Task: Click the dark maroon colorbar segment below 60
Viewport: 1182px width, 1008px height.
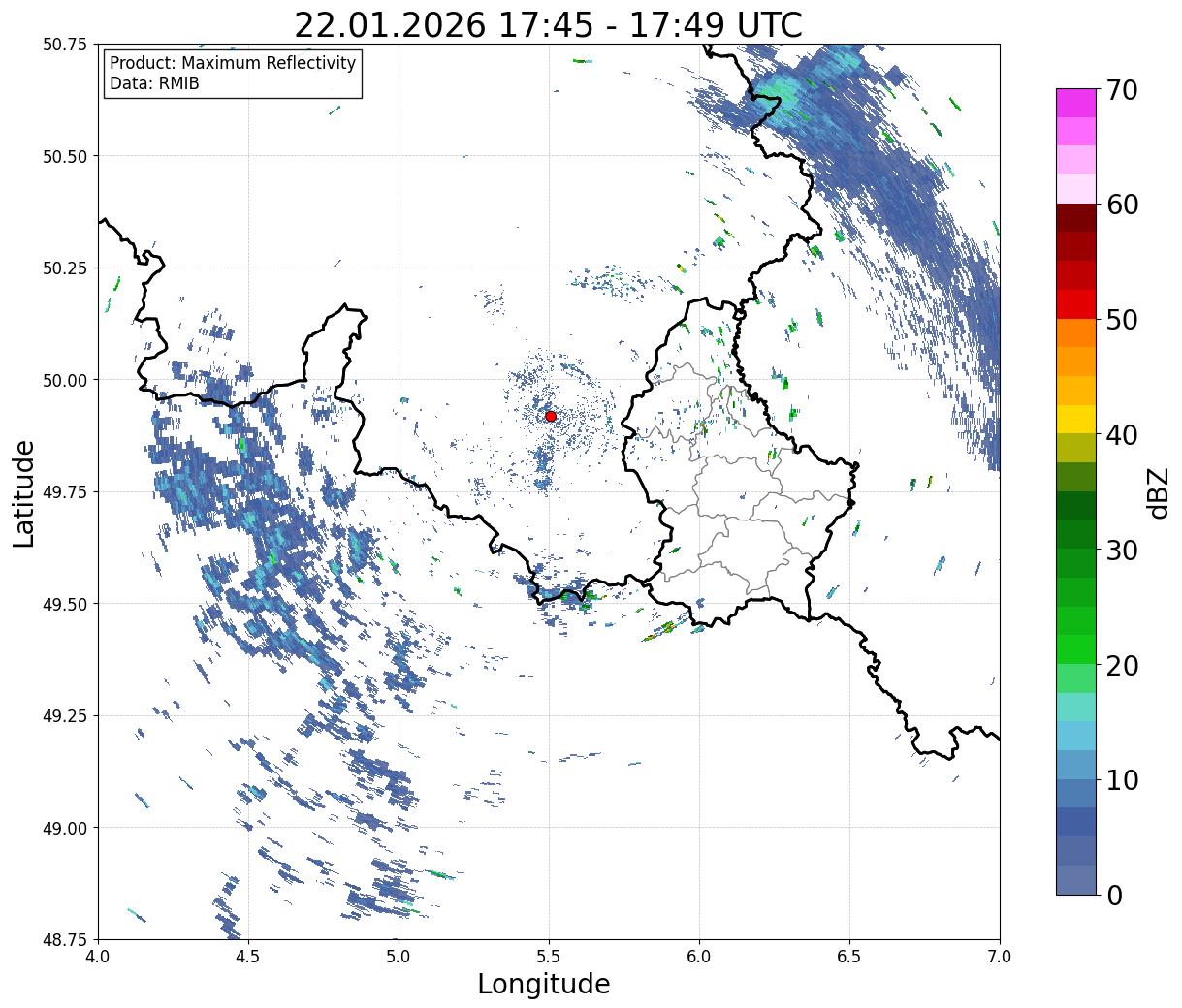Action: tap(1076, 218)
